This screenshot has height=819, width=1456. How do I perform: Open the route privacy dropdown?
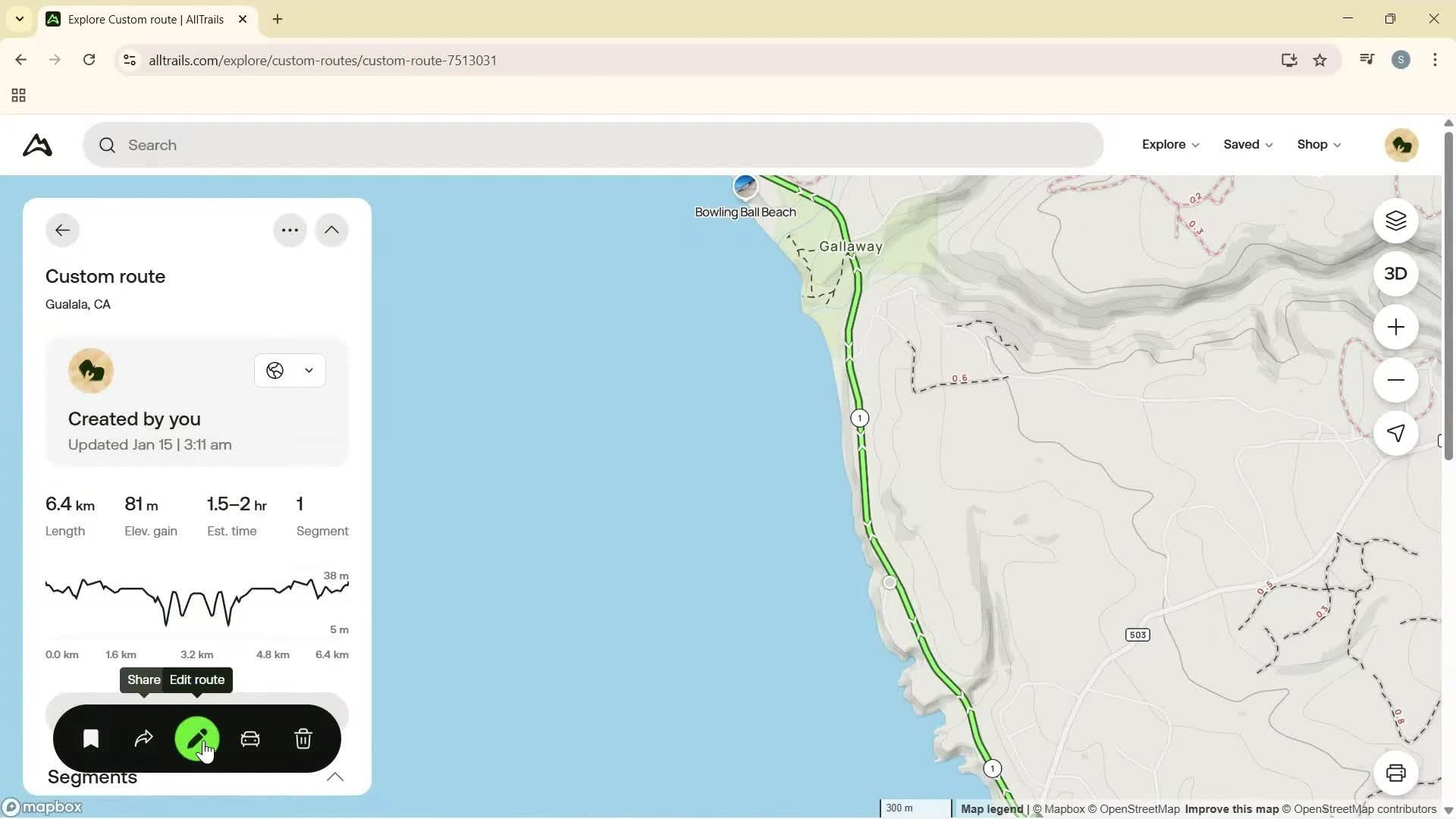(x=290, y=370)
